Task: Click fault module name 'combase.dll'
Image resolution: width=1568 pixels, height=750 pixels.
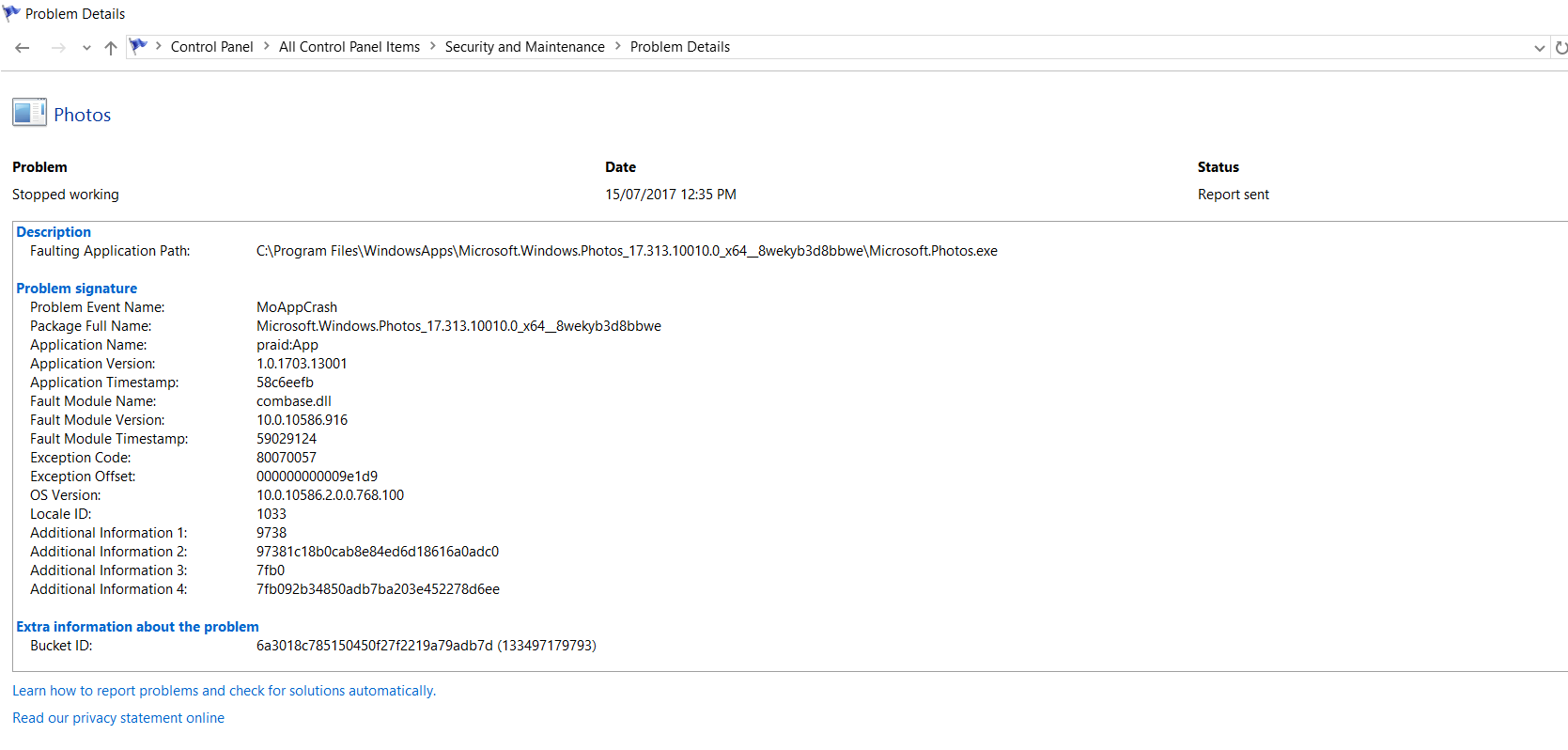Action: (x=294, y=401)
